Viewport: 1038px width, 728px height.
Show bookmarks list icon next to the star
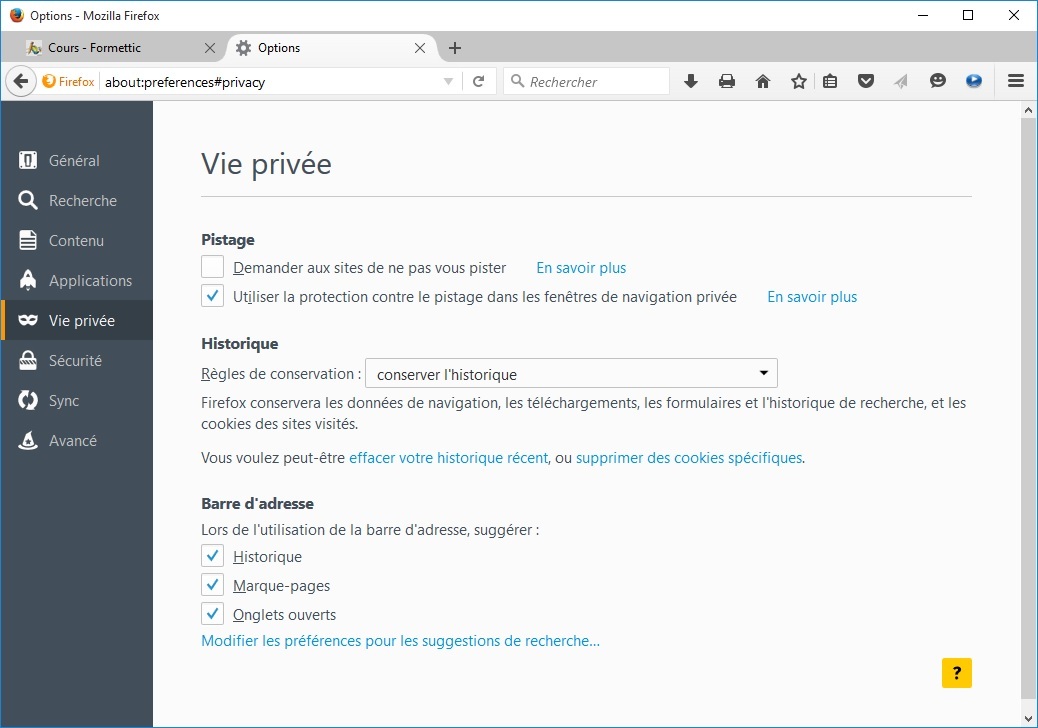pos(829,81)
